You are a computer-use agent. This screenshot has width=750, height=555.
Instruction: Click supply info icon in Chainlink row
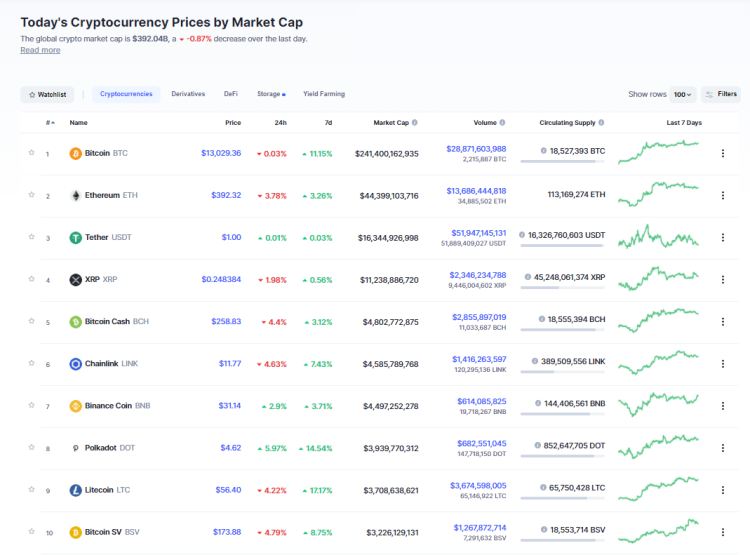tap(535, 361)
